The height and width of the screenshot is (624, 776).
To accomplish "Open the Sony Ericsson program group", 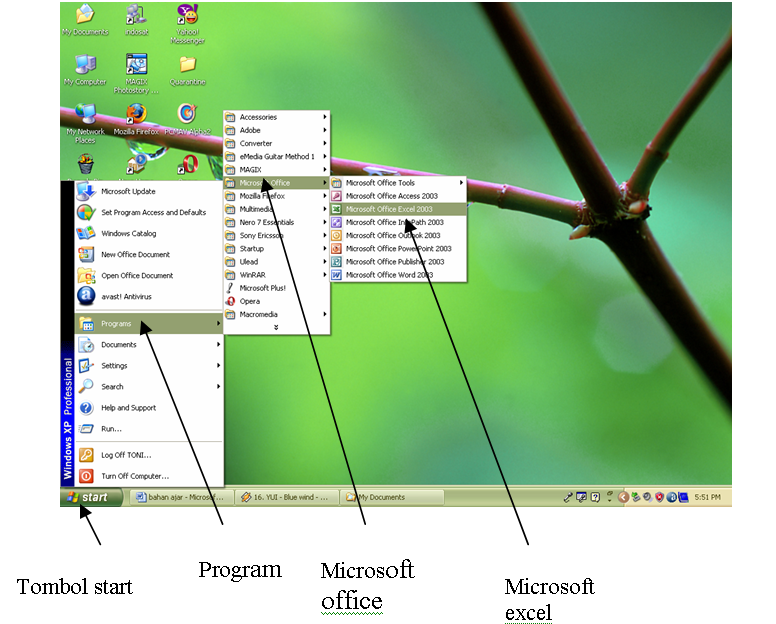I will click(277, 236).
